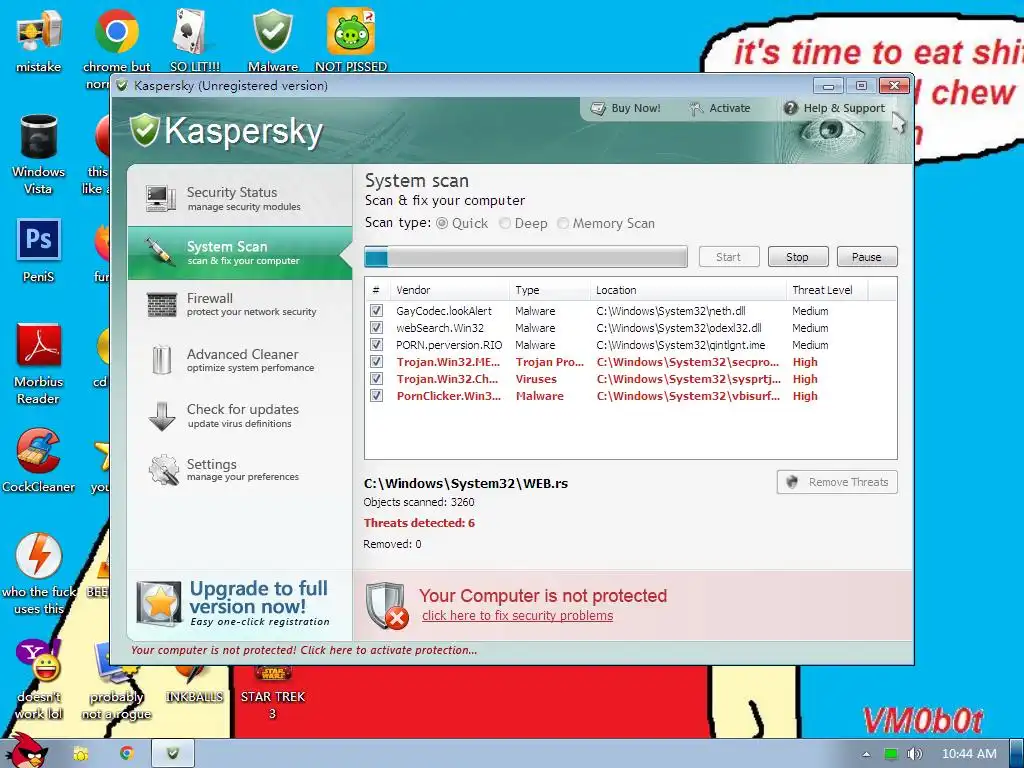Select System Scan in the sidebar
The width and height of the screenshot is (1024, 768).
pyautogui.click(x=239, y=253)
